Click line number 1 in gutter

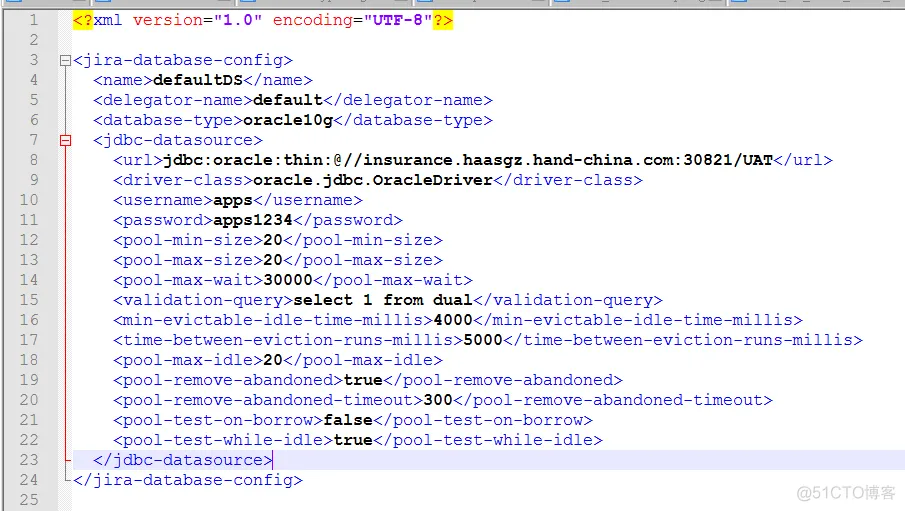point(34,20)
